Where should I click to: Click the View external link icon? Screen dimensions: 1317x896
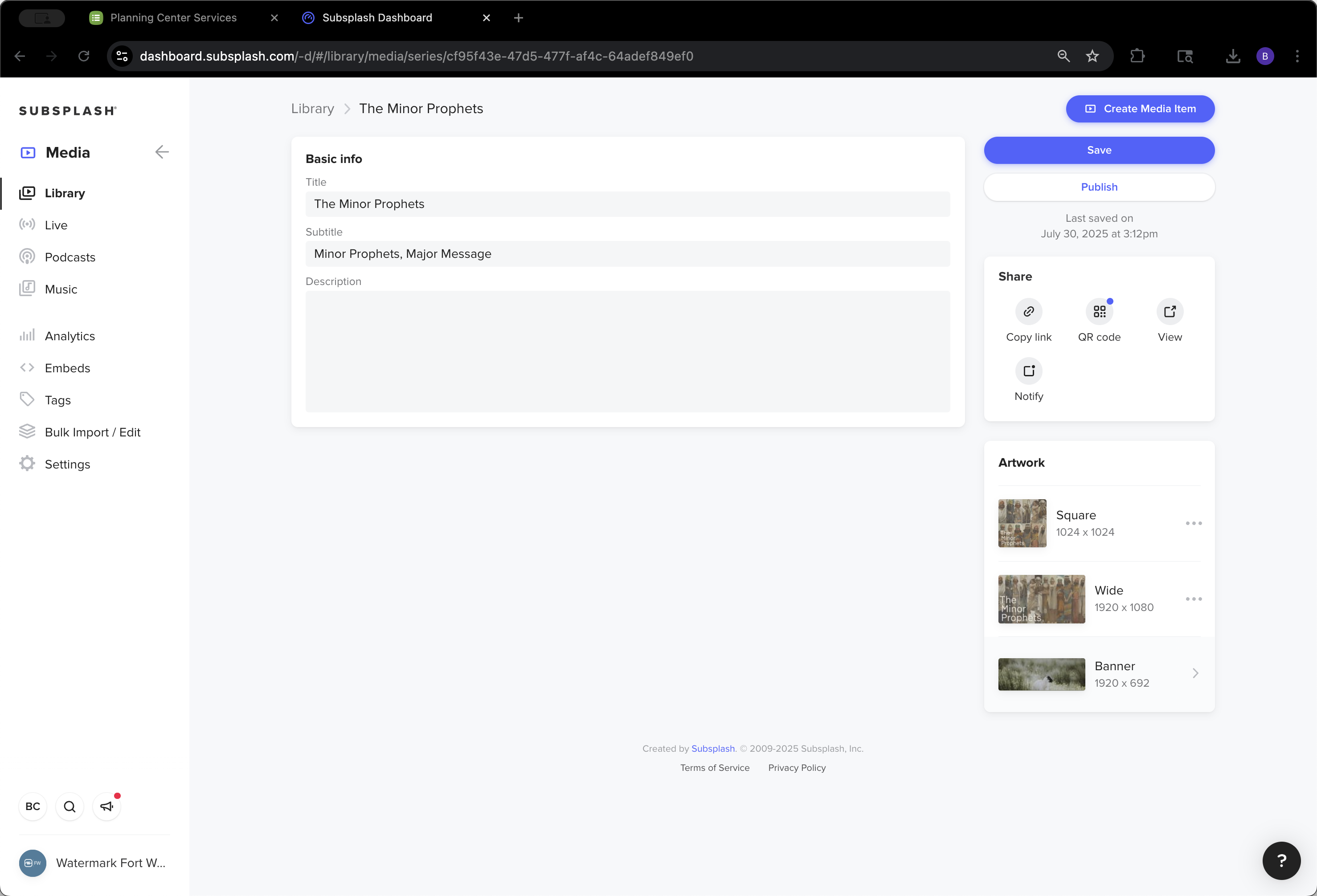1170,311
